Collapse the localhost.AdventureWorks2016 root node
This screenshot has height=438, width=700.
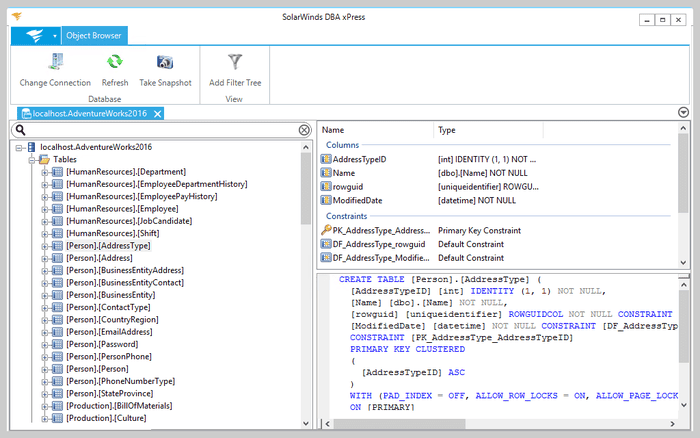tap(19, 147)
